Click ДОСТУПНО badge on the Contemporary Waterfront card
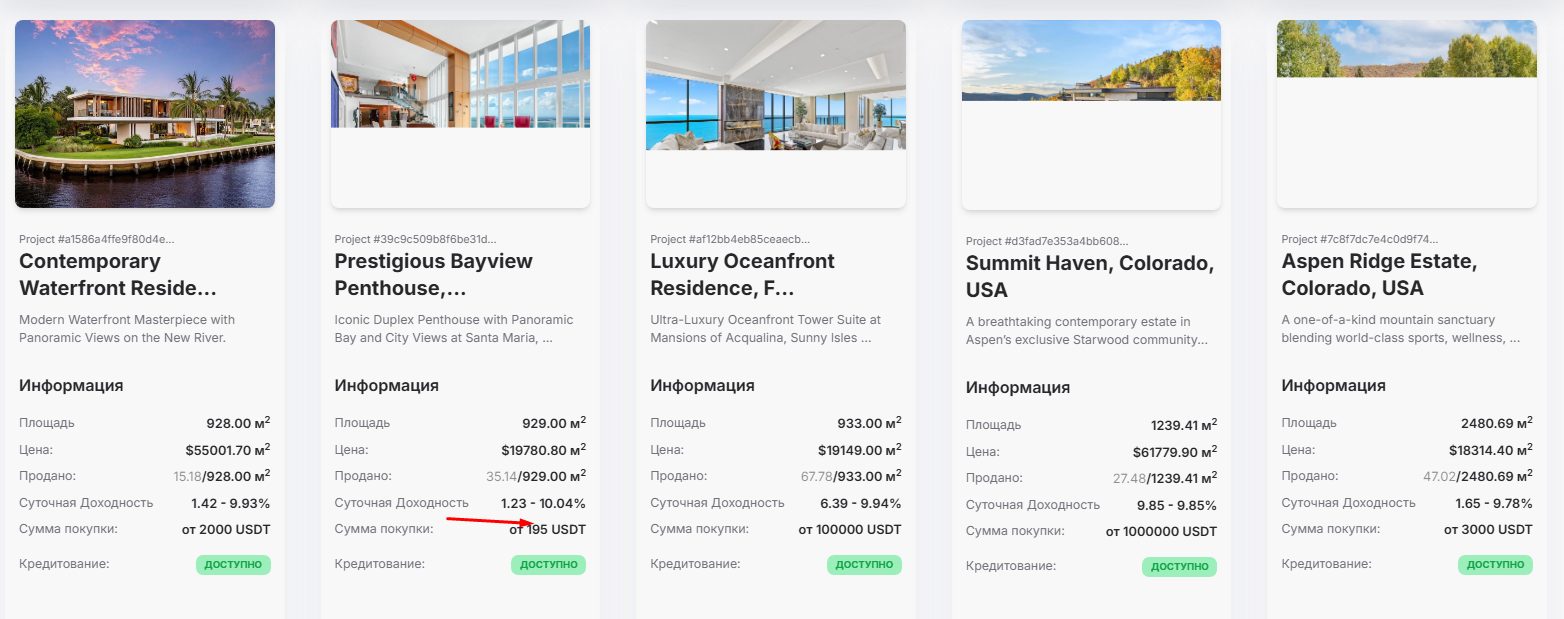This screenshot has height=619, width=1564. (233, 565)
